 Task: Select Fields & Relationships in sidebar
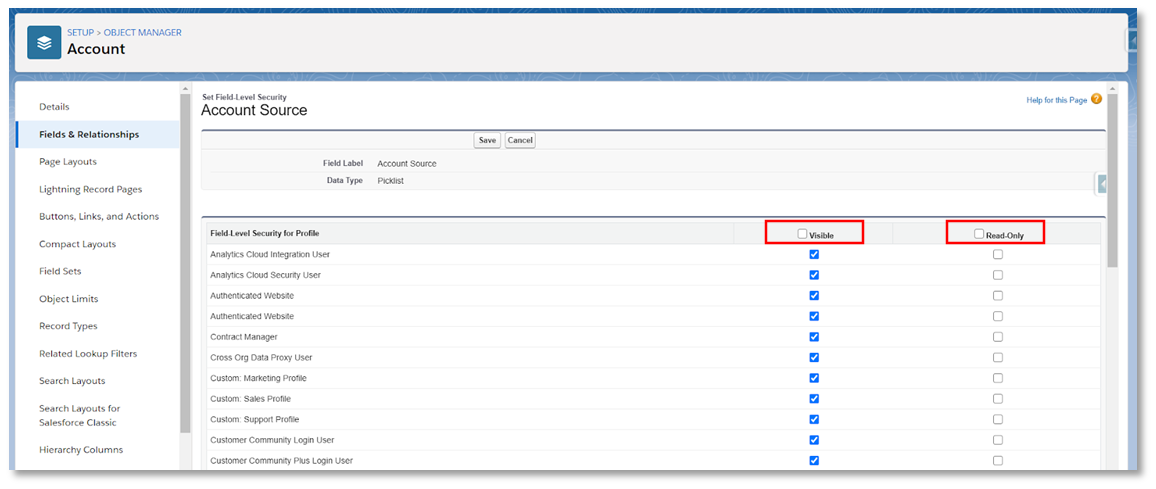[89, 134]
